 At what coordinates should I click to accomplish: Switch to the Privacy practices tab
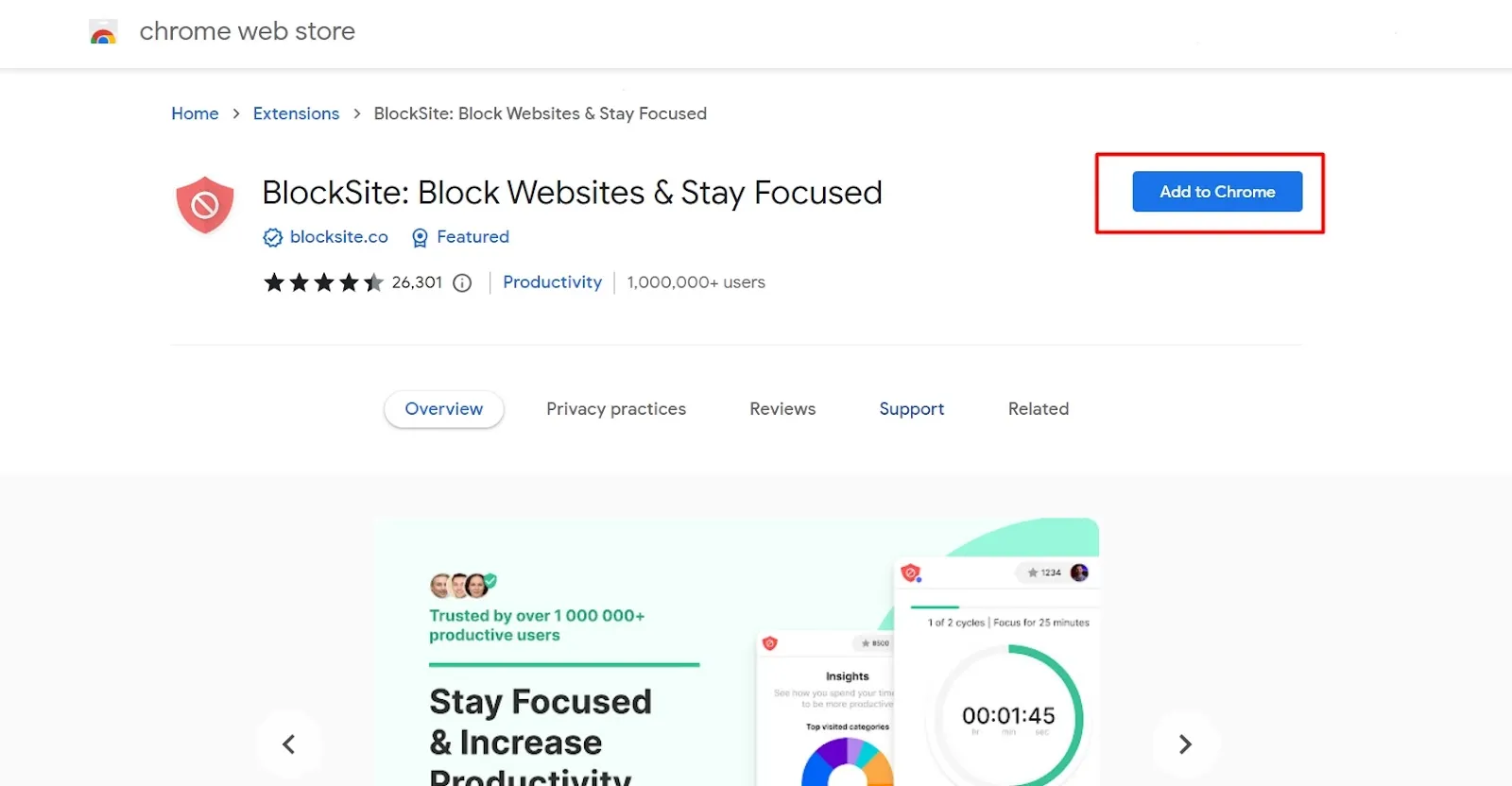616,409
